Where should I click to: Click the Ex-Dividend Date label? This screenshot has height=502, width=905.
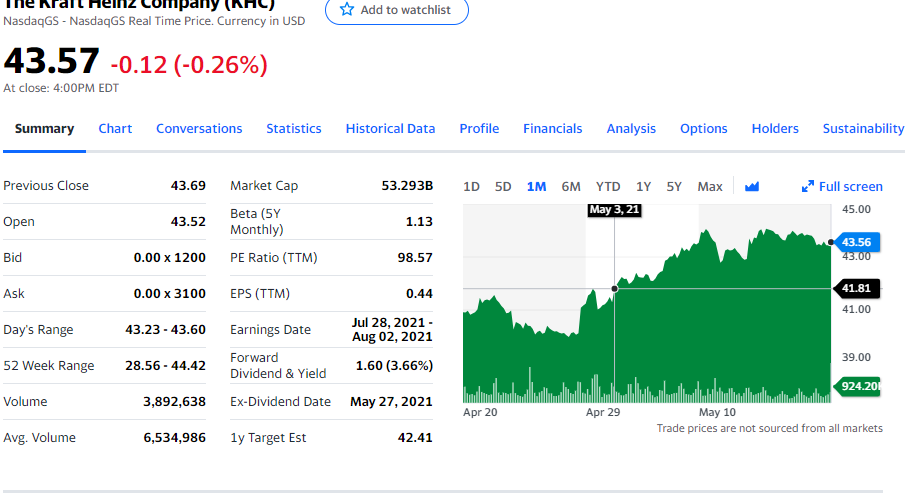pos(281,402)
